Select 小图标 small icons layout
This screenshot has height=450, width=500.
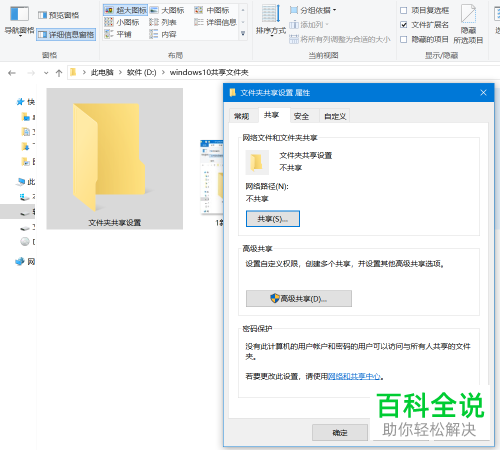click(x=122, y=22)
